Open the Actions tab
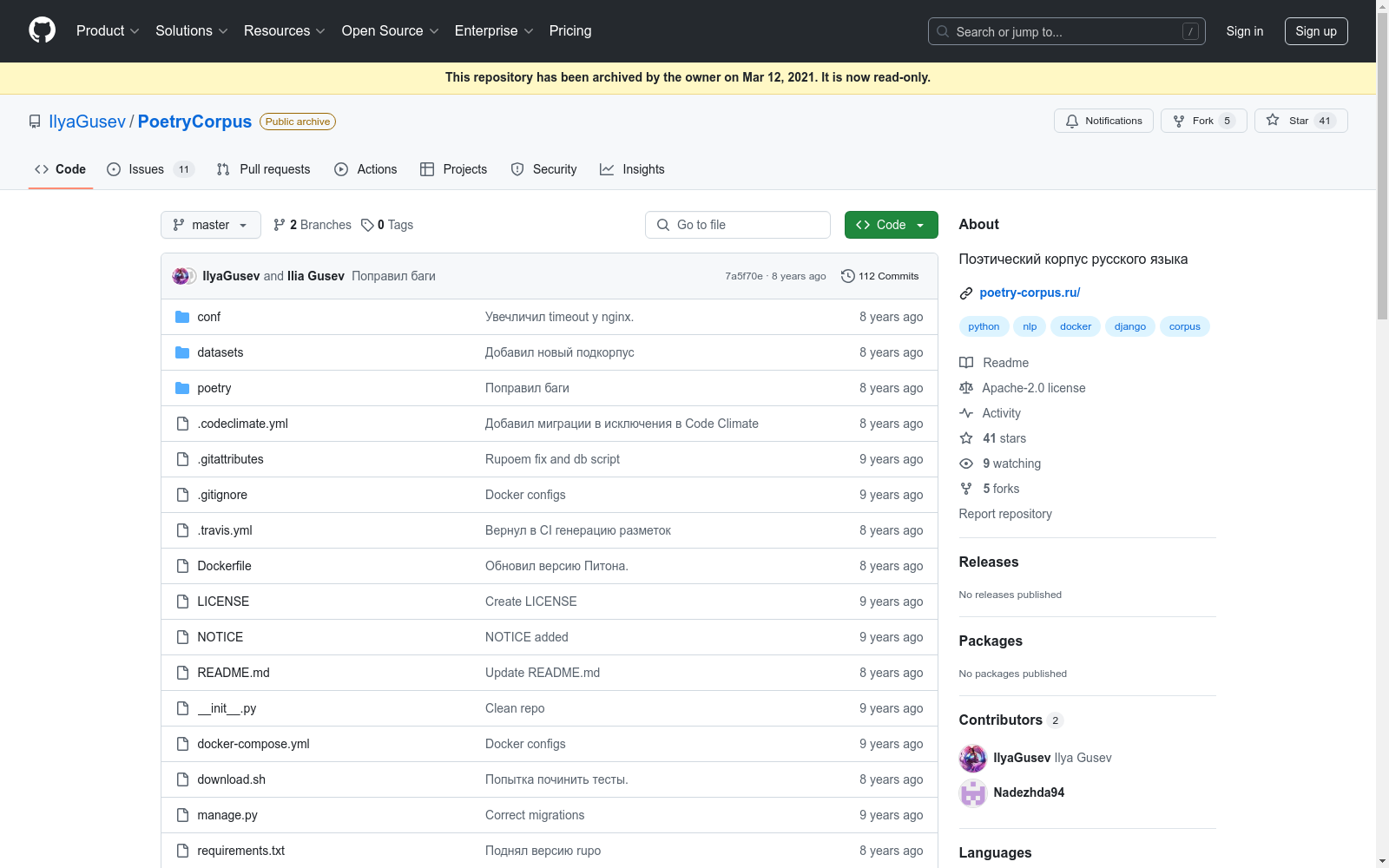This screenshot has width=1389, height=868. pyautogui.click(x=365, y=169)
